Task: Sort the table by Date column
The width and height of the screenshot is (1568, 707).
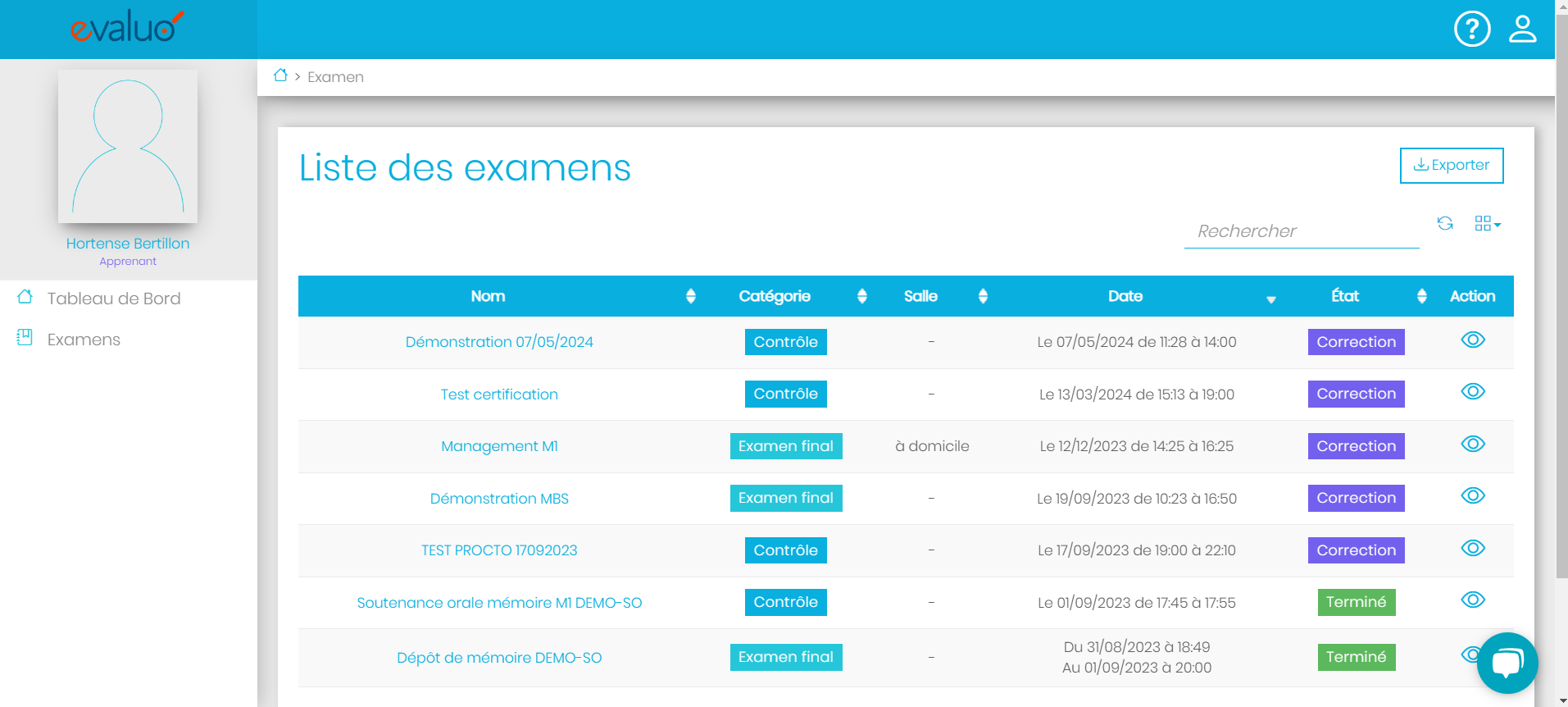Action: coord(1270,299)
